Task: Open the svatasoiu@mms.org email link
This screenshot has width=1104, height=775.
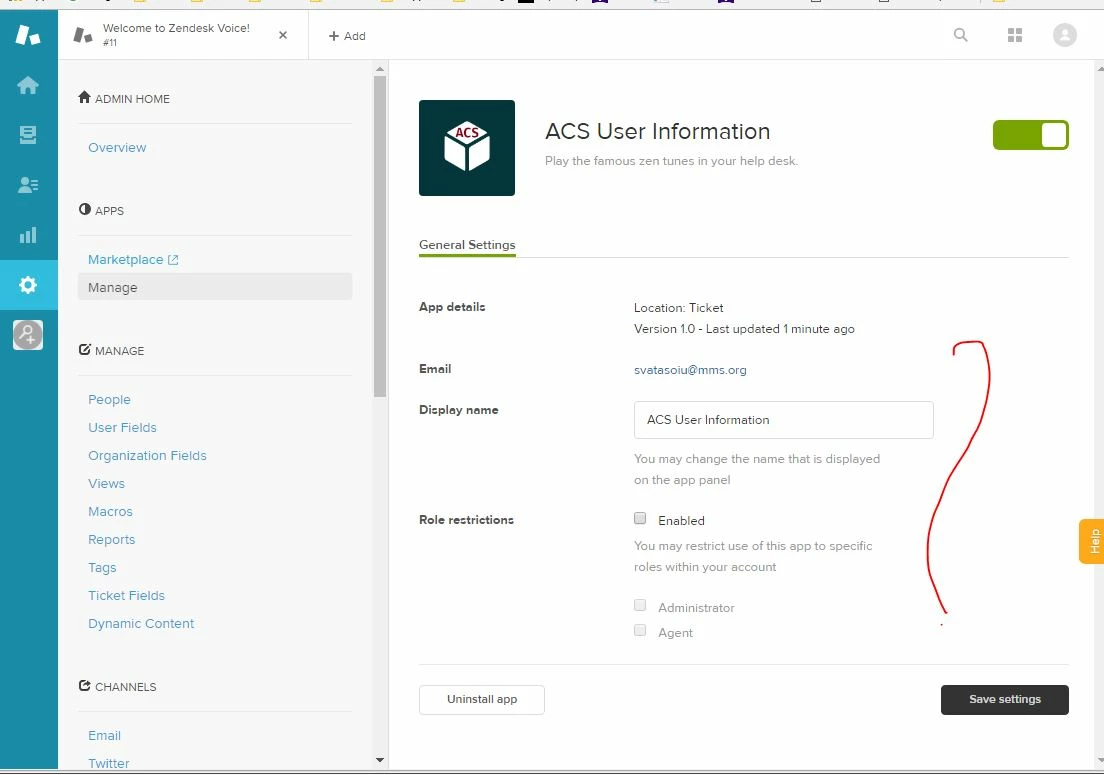Action: click(x=690, y=370)
